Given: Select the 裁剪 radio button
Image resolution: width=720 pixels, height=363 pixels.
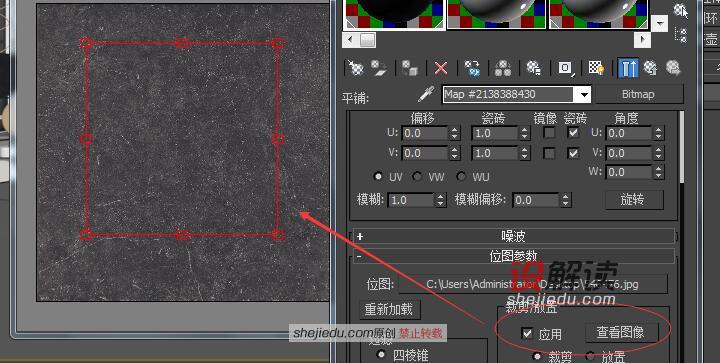Looking at the screenshot, I should pos(536,357).
